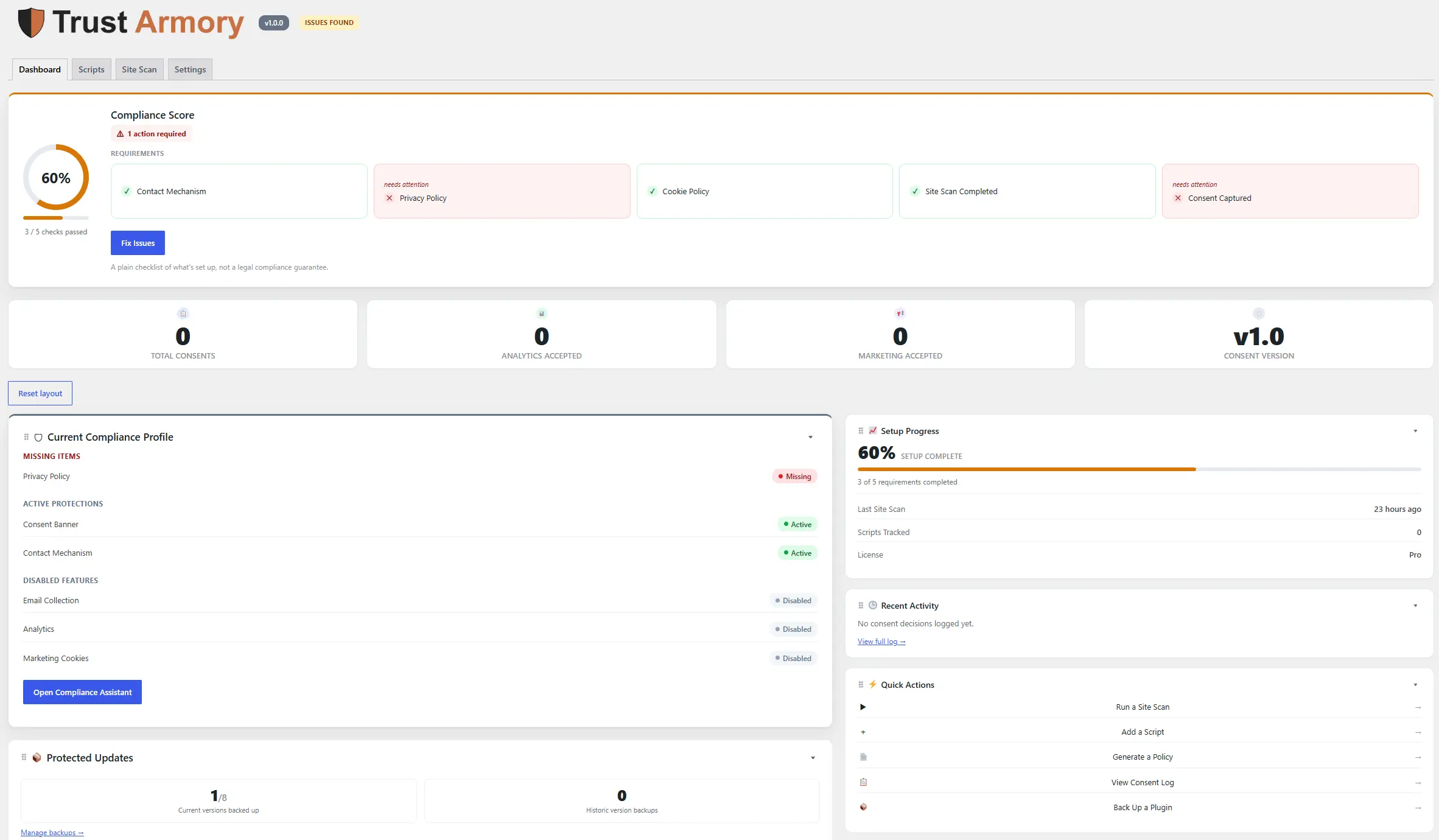The image size is (1439, 840).
Task: Click the checks passed progress bar
Action: click(x=56, y=217)
